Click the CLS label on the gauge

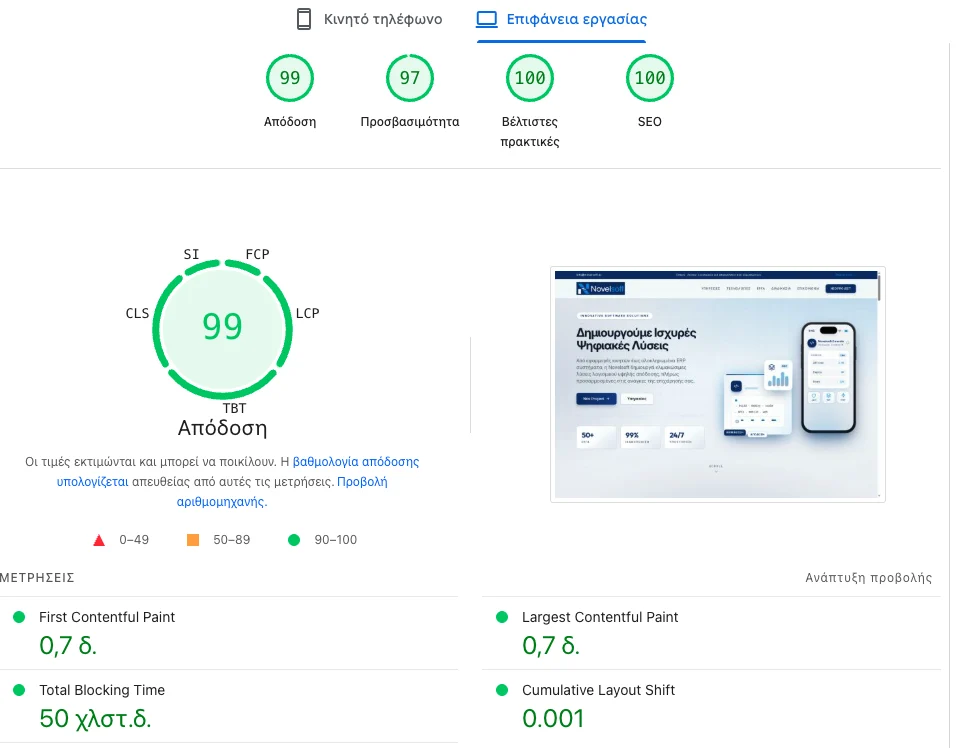pyautogui.click(x=137, y=313)
